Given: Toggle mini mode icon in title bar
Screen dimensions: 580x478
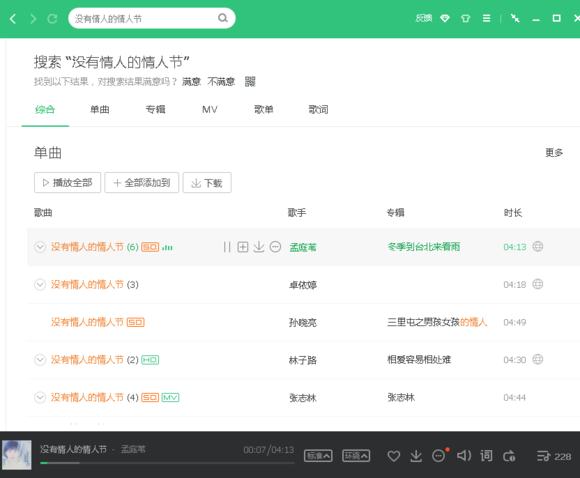Looking at the screenshot, I should click(x=515, y=18).
